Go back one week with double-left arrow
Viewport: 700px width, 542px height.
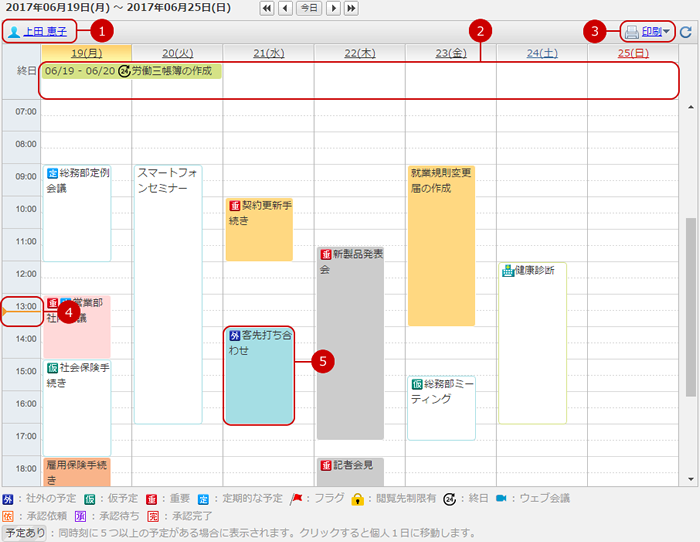pyautogui.click(x=267, y=8)
